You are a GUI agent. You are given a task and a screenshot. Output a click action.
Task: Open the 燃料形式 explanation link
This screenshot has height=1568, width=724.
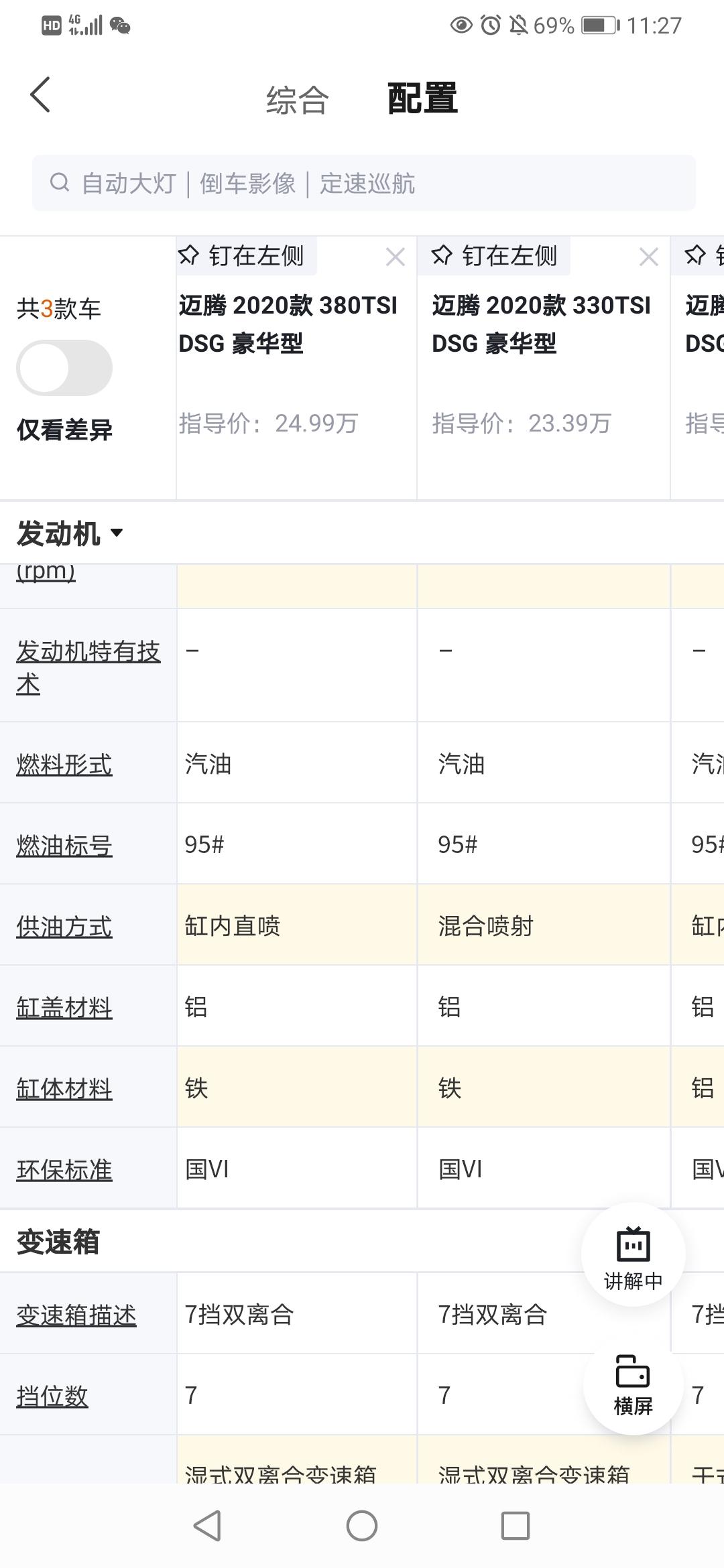(64, 765)
